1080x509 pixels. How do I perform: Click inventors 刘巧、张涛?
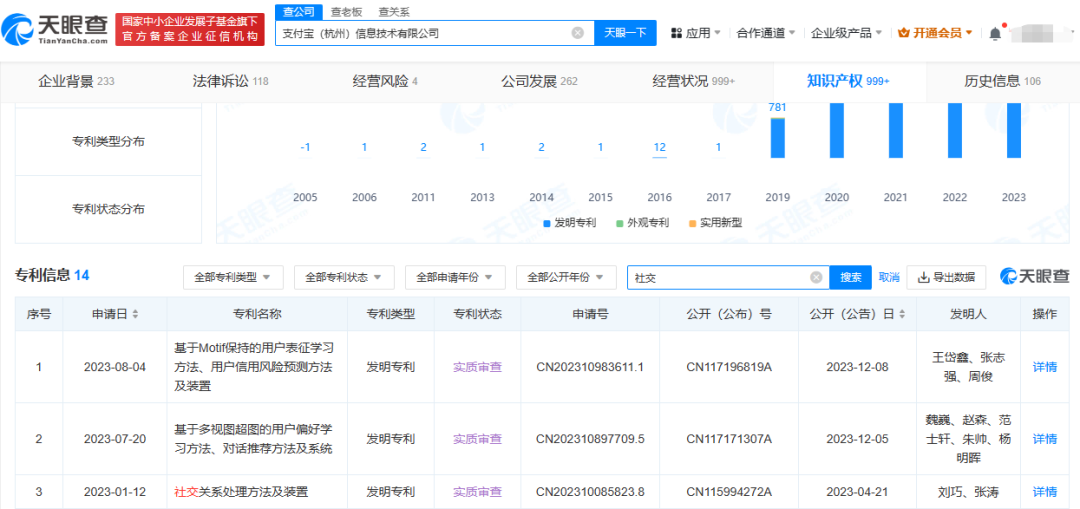pos(968,492)
